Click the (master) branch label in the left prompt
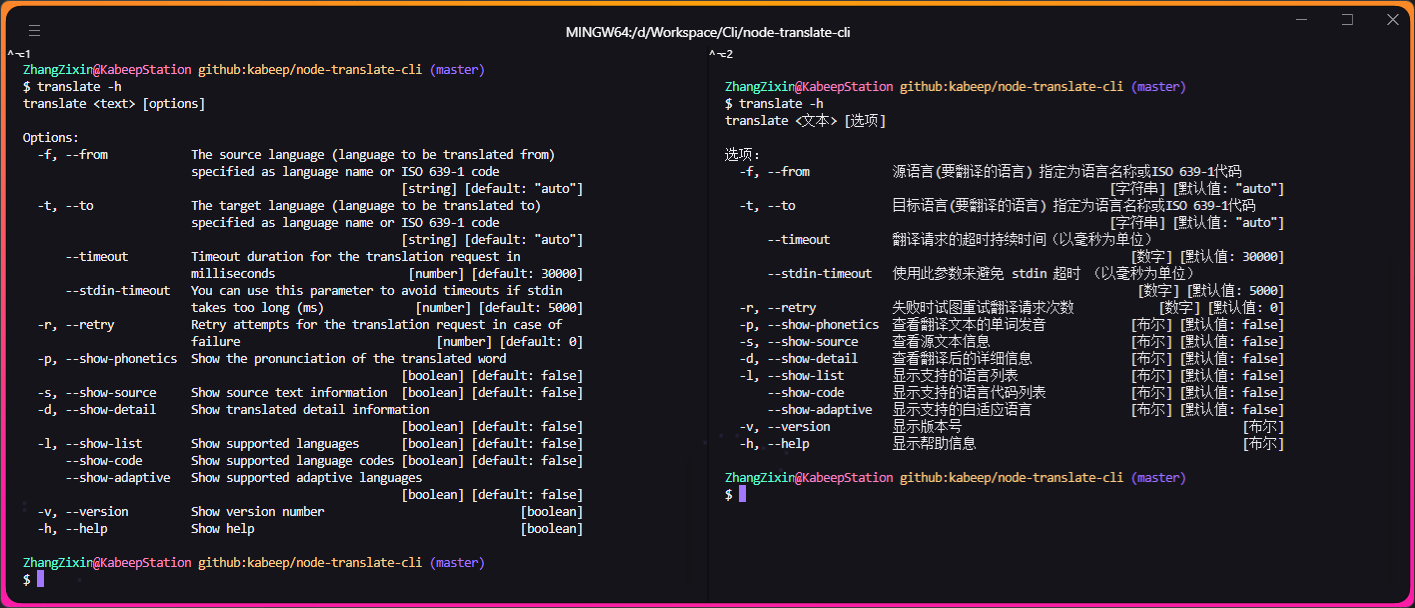 click(456, 69)
